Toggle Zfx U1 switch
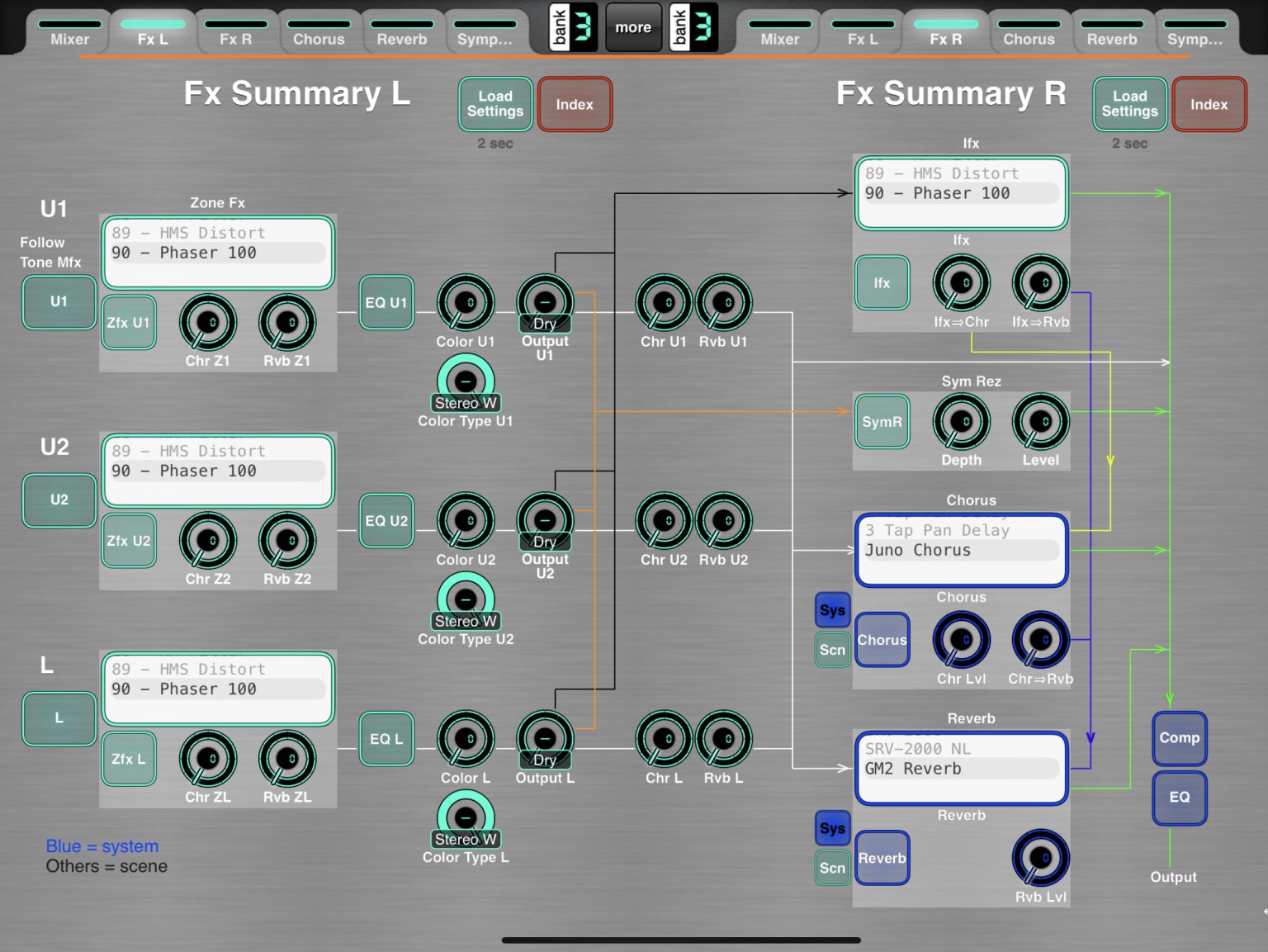1268x952 pixels. tap(129, 322)
